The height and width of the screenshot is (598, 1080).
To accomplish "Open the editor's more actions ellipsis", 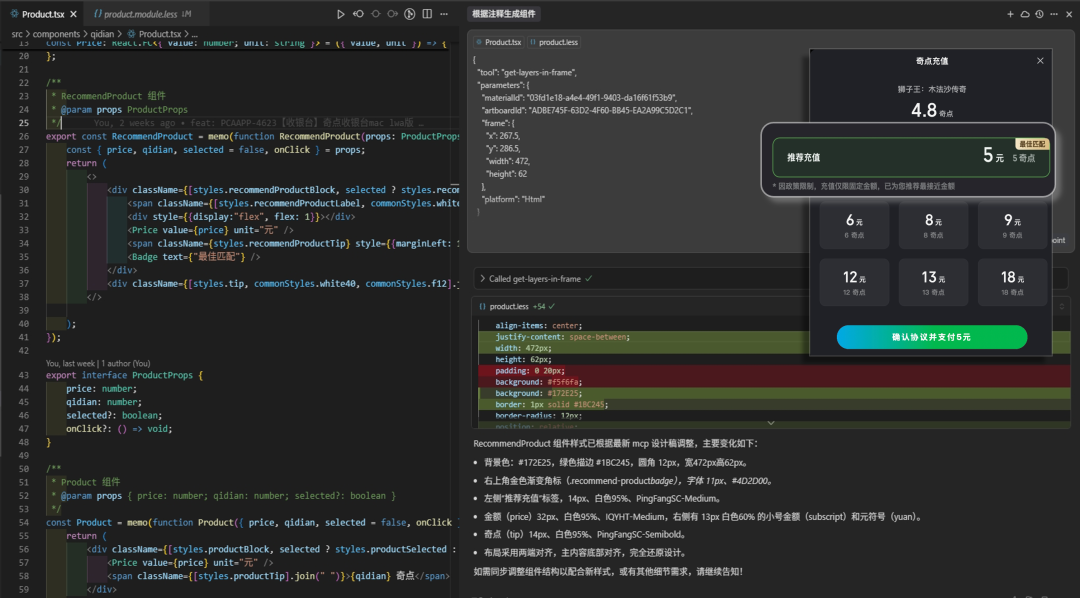I will coord(444,14).
